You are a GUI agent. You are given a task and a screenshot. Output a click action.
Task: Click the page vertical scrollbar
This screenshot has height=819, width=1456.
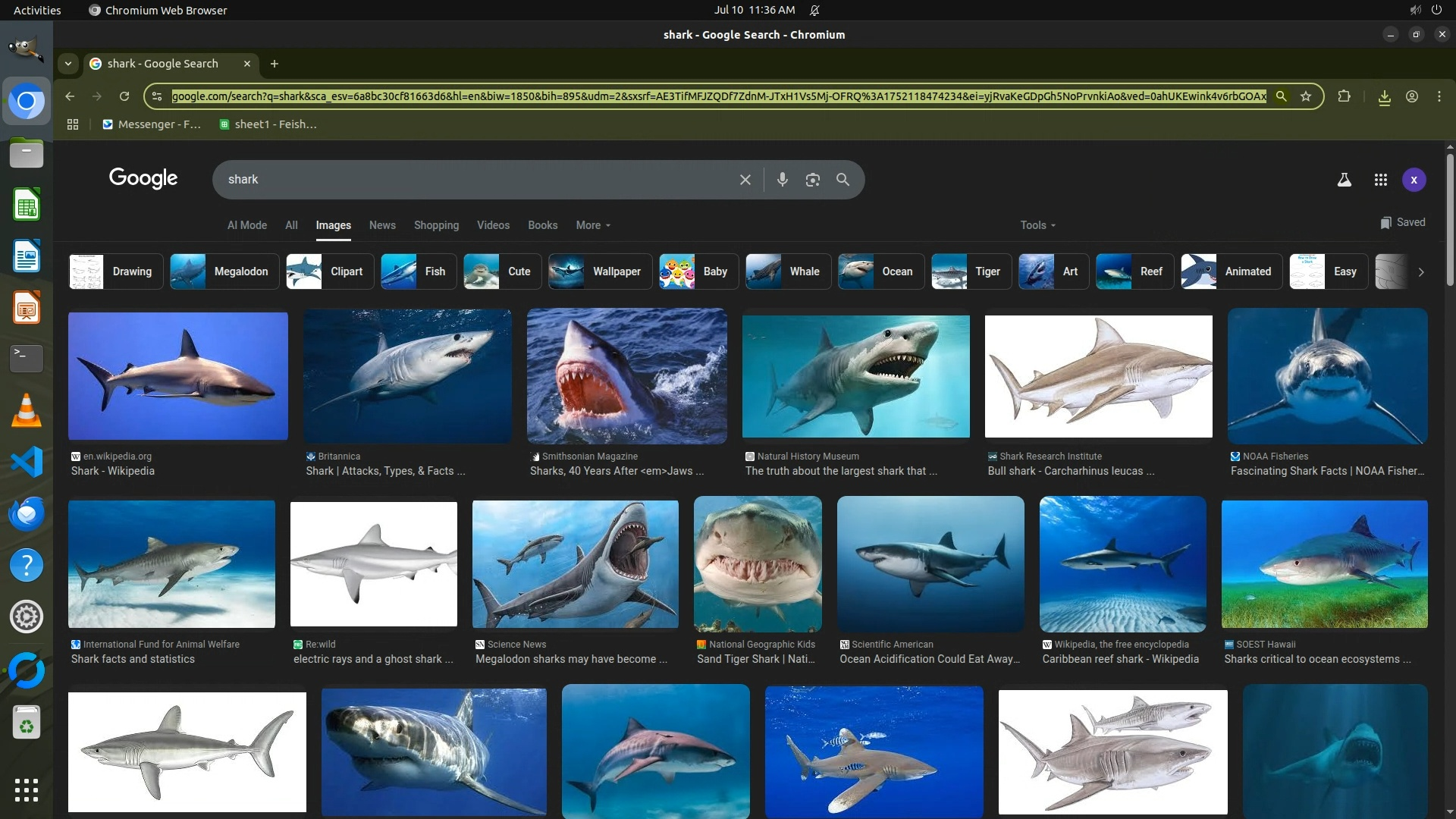click(x=1449, y=220)
